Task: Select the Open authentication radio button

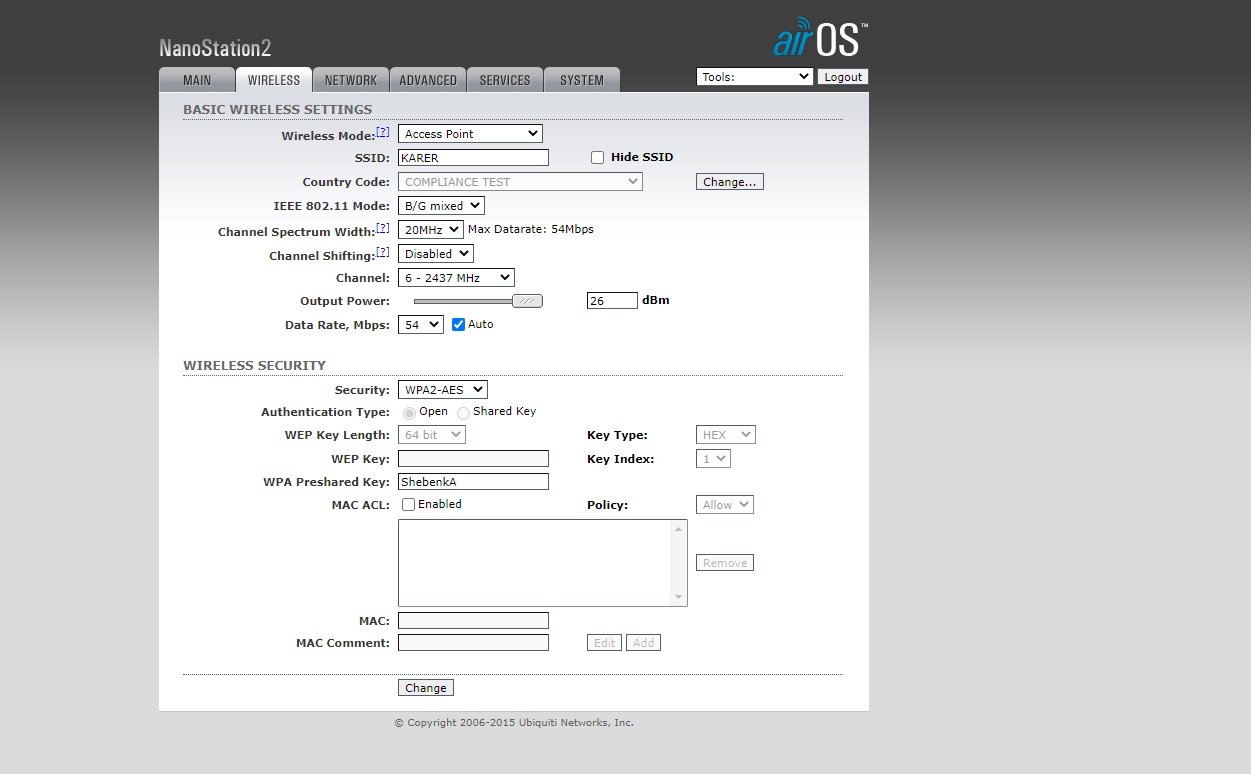Action: coord(410,413)
